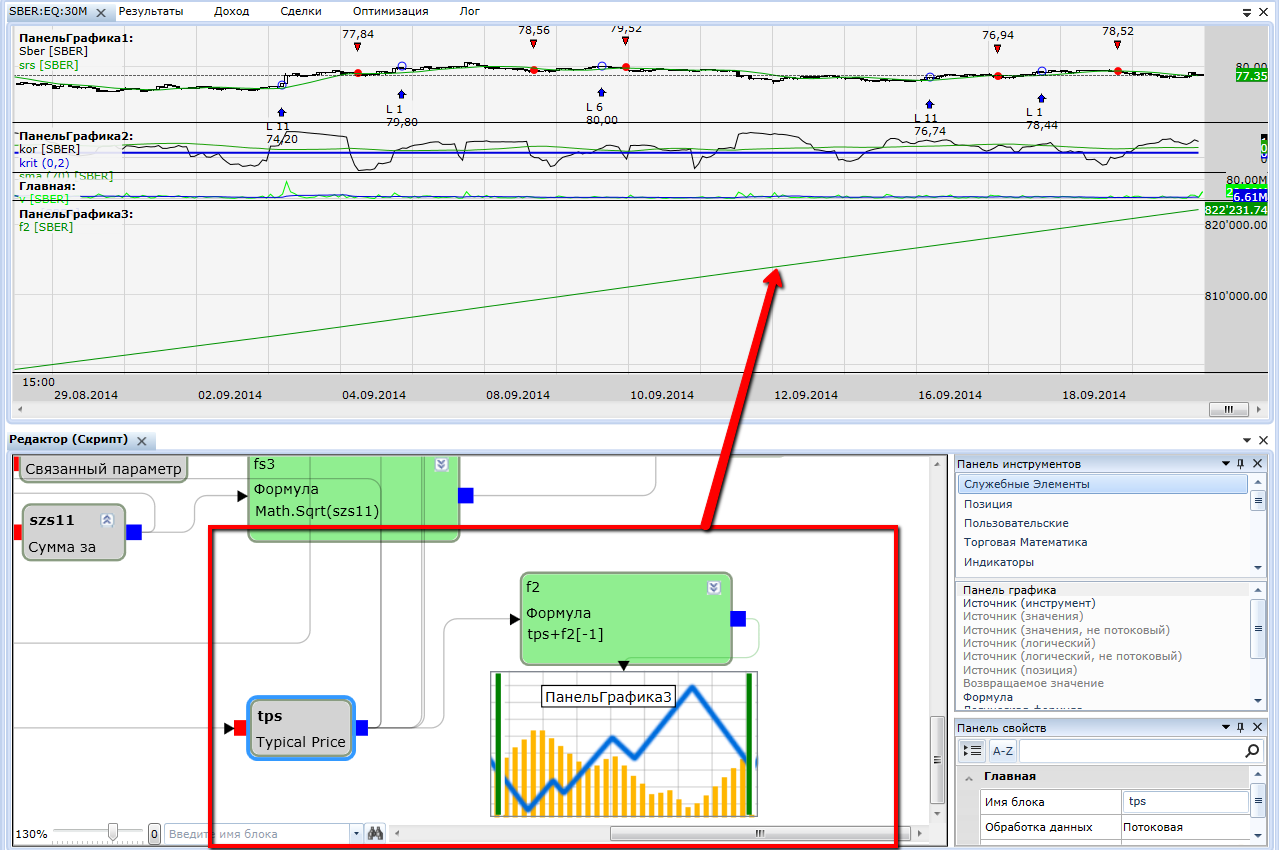Click the blue output port of f2 block
The height and width of the screenshot is (850, 1279).
738,618
